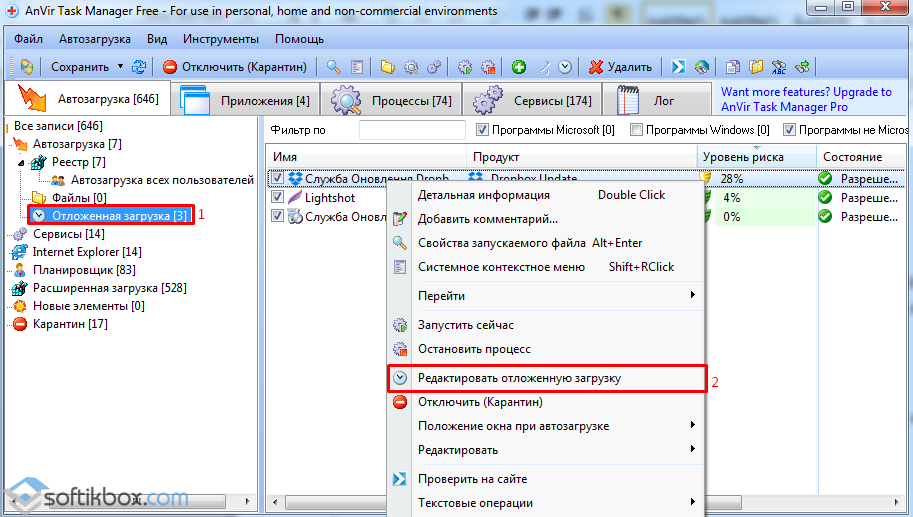913x517 pixels.
Task: Click the green plus add-entry toolbar icon
Action: click(519, 67)
